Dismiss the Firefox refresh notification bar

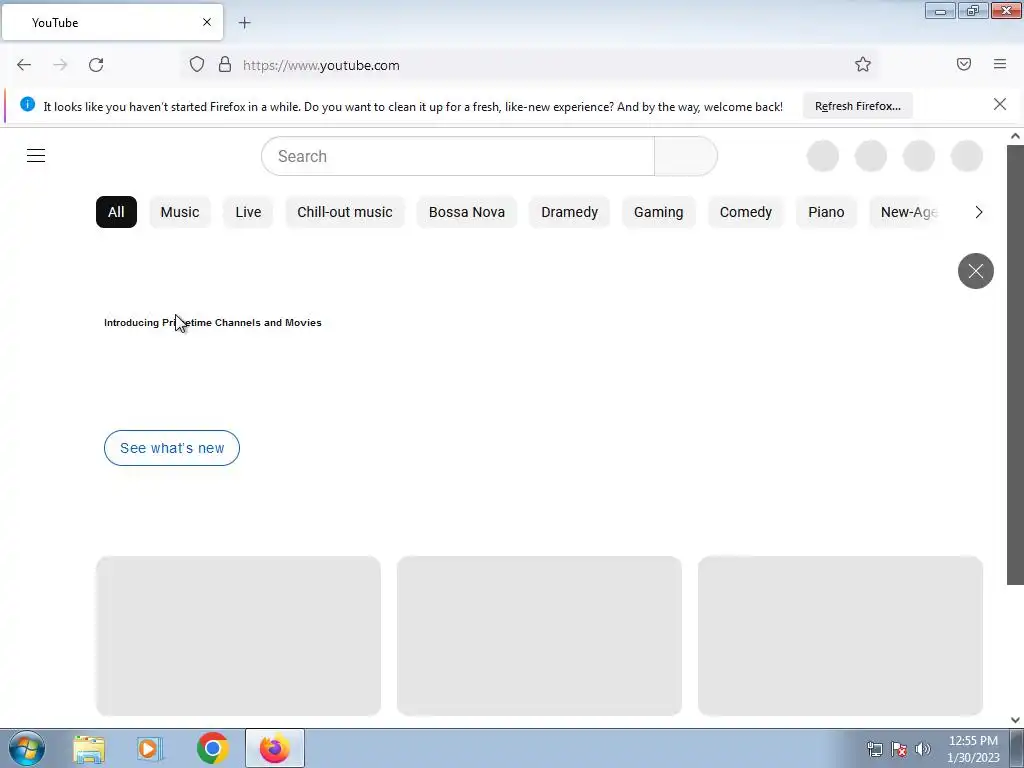[1000, 104]
